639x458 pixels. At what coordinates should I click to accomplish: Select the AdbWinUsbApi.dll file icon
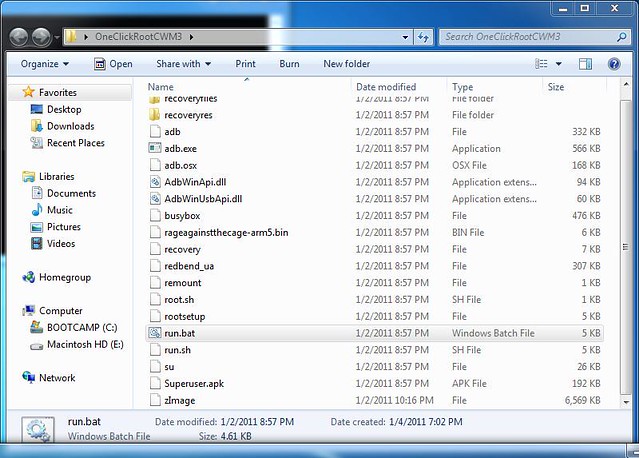coord(155,199)
